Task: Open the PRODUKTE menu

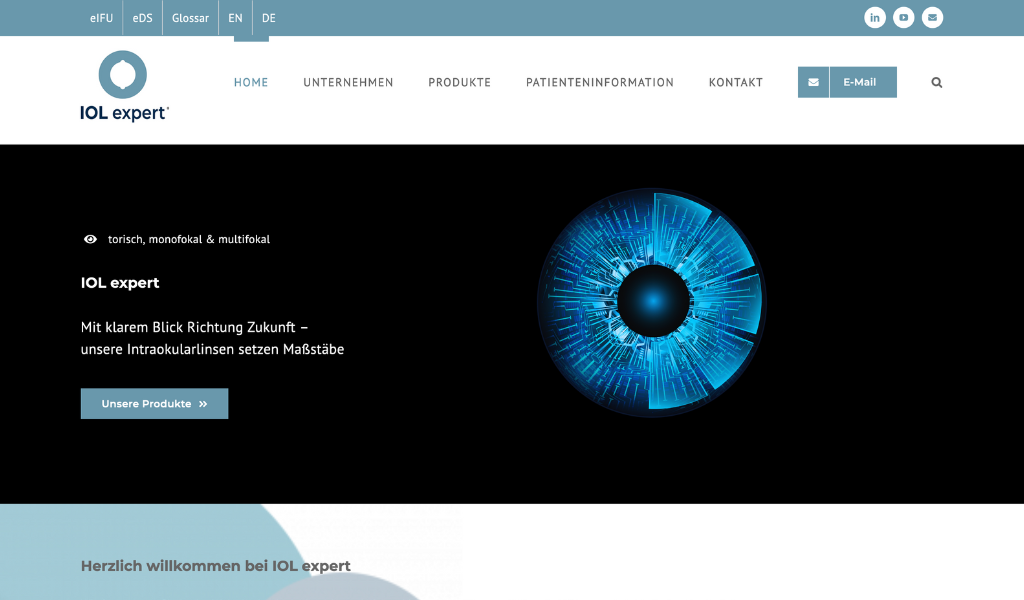Action: tap(459, 82)
